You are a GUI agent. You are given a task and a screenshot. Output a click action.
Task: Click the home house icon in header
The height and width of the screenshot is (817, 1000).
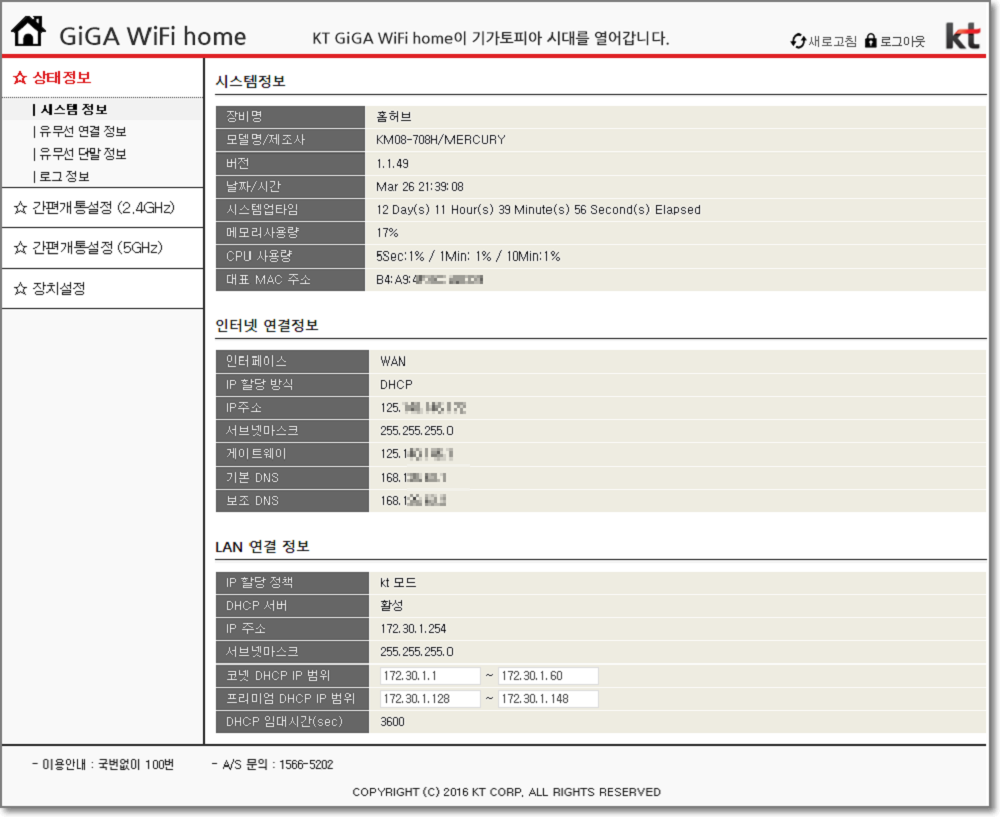point(29,31)
